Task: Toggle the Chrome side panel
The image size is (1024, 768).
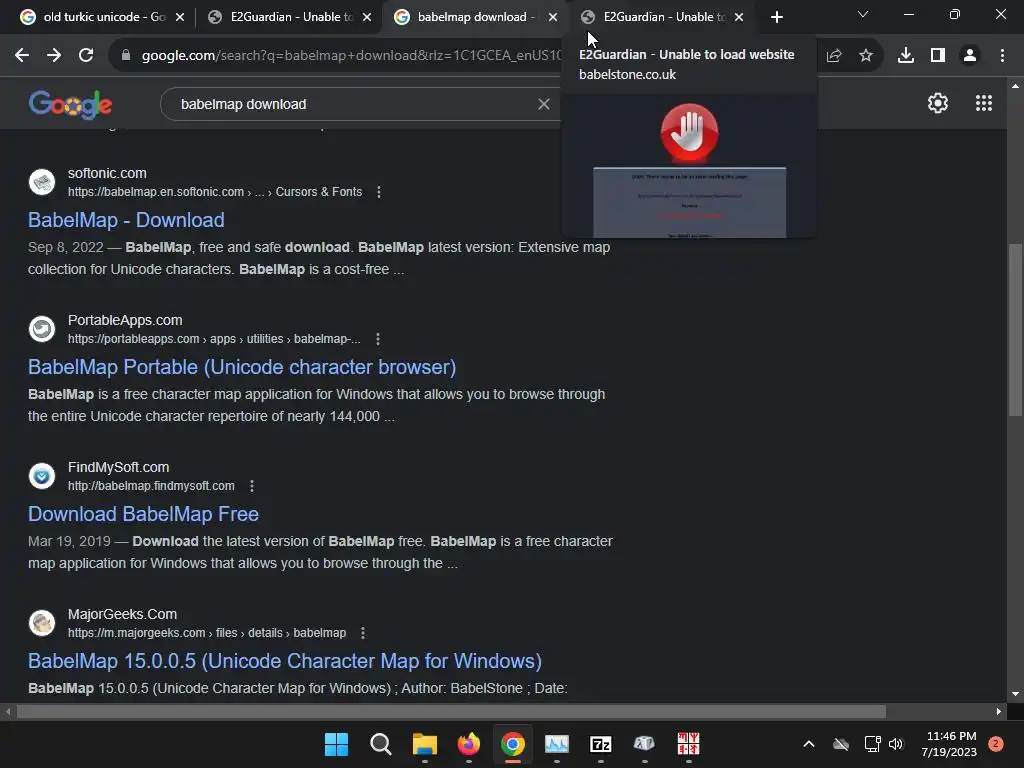Action: tap(938, 56)
